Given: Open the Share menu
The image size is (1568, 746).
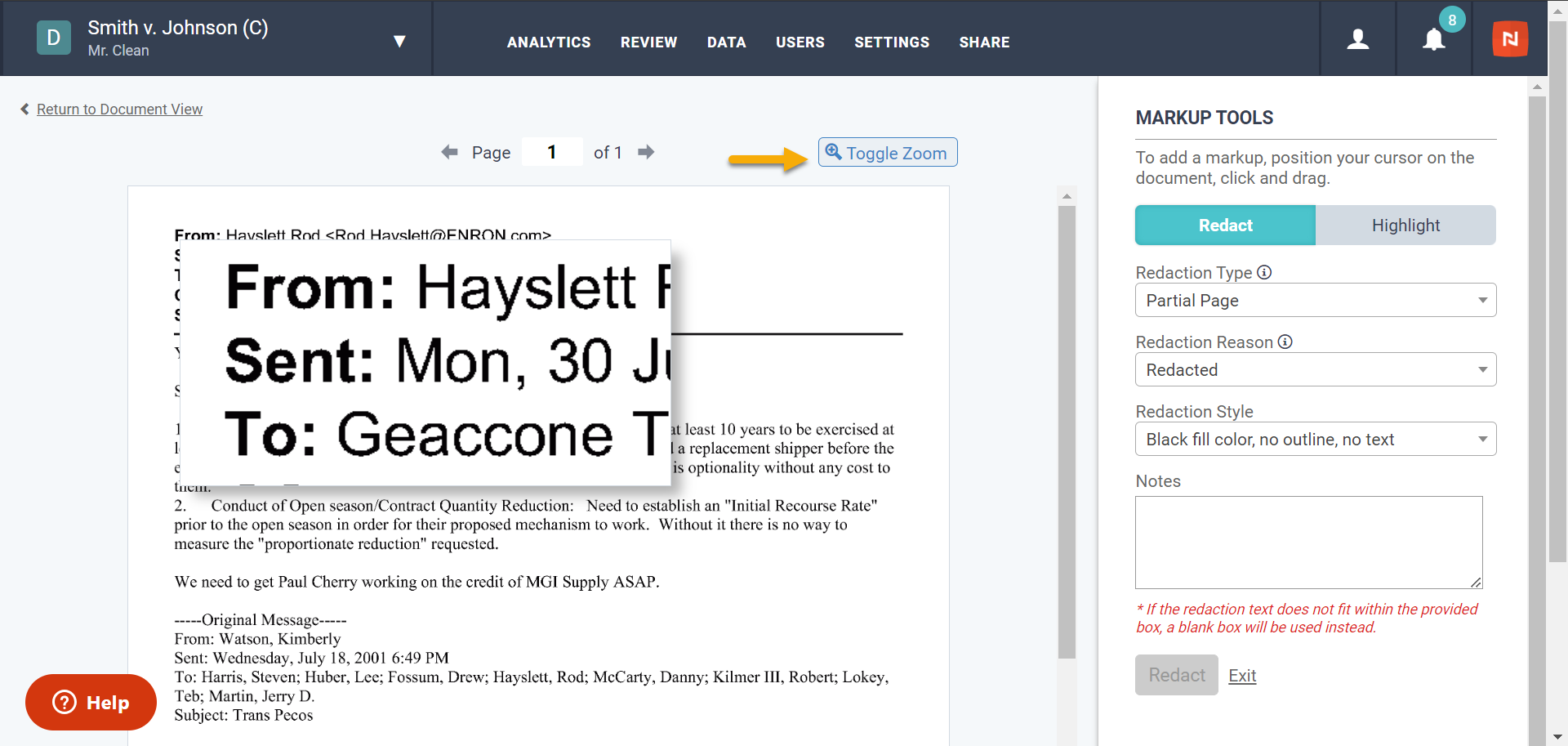Looking at the screenshot, I should pyautogui.click(x=984, y=42).
